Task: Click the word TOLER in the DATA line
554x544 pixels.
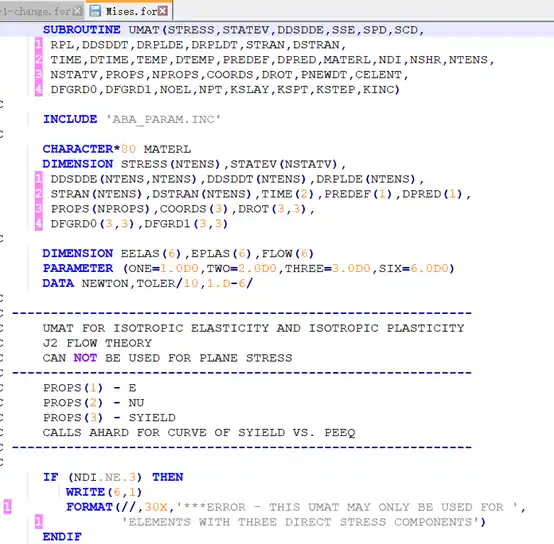Action: [156, 283]
